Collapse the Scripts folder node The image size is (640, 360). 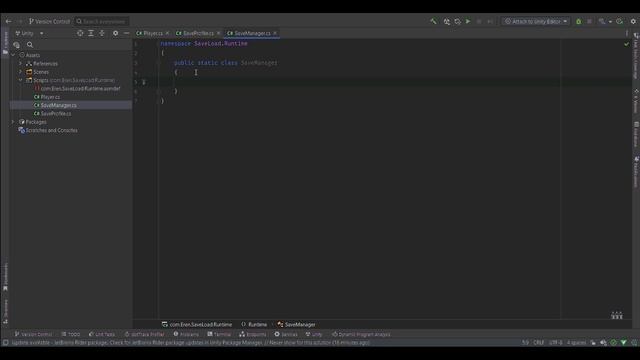(21, 80)
